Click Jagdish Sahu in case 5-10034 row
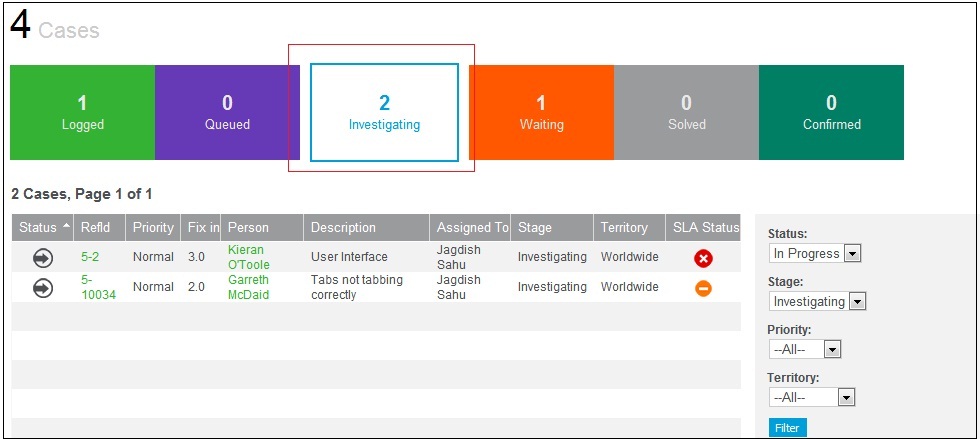The height and width of the screenshot is (439, 980). 459,287
